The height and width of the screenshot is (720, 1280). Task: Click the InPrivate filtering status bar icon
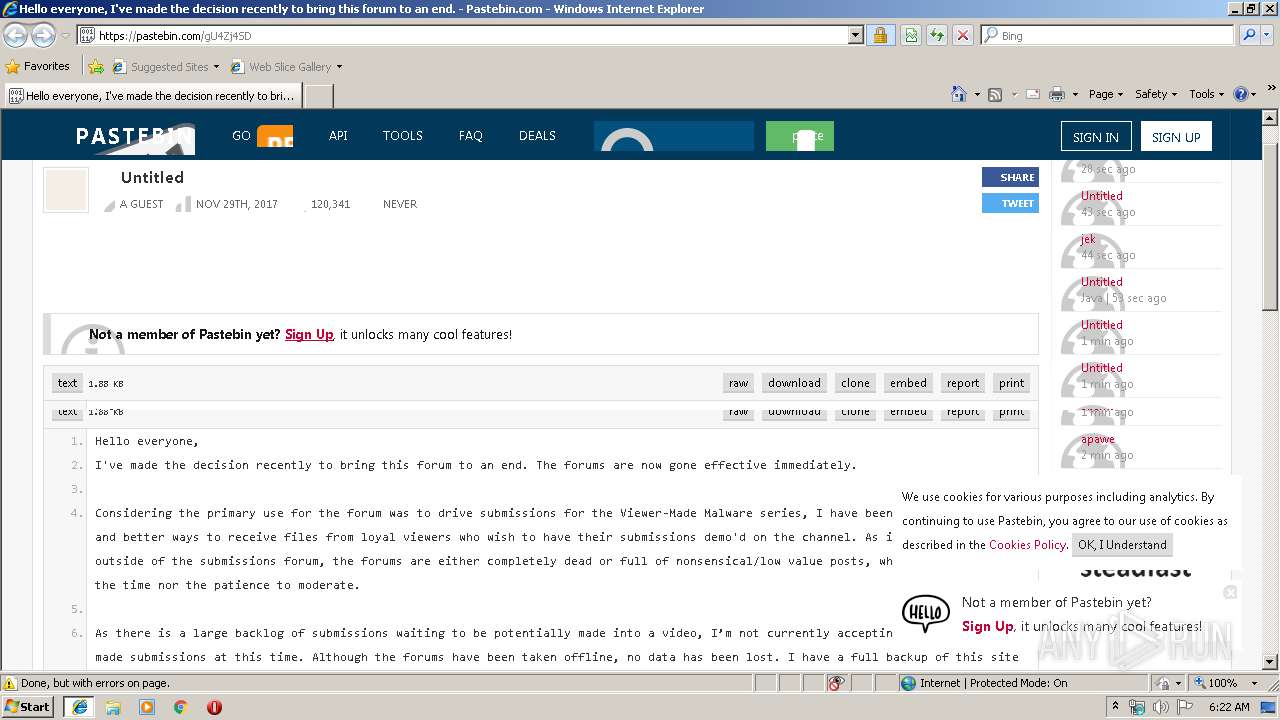click(x=837, y=683)
